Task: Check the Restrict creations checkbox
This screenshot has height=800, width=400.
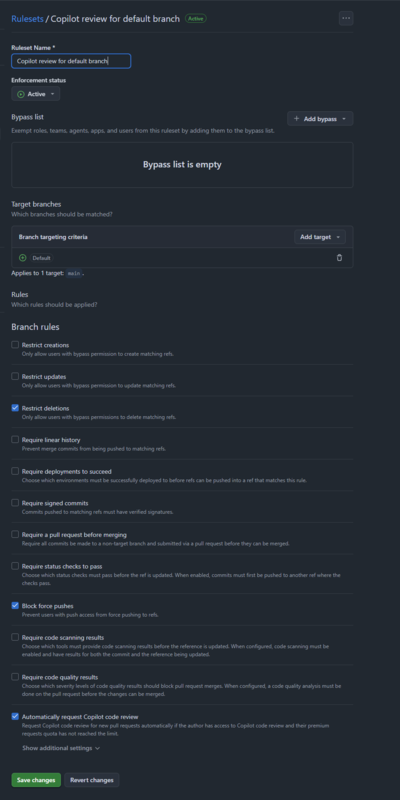Action: pyautogui.click(x=15, y=344)
